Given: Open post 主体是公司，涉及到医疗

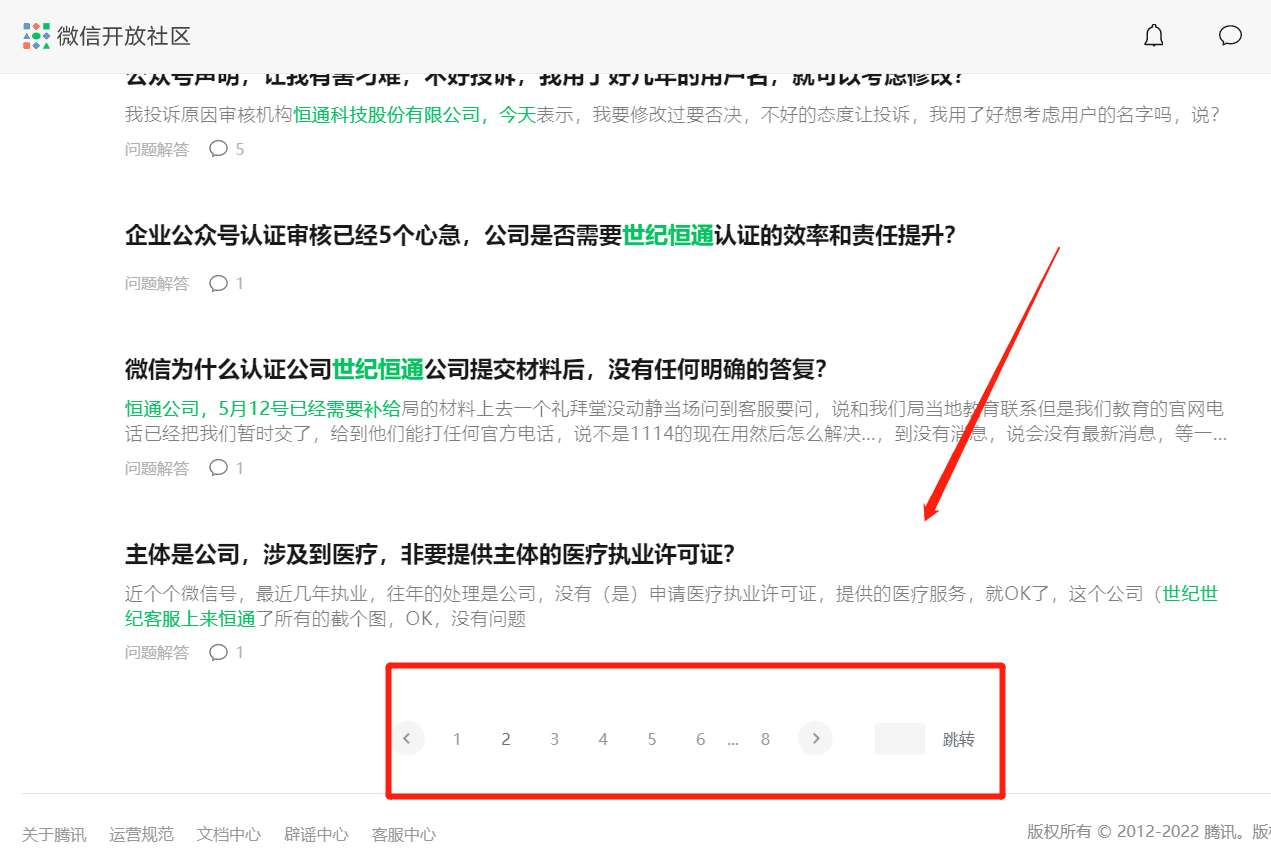Looking at the screenshot, I should tap(430, 554).
